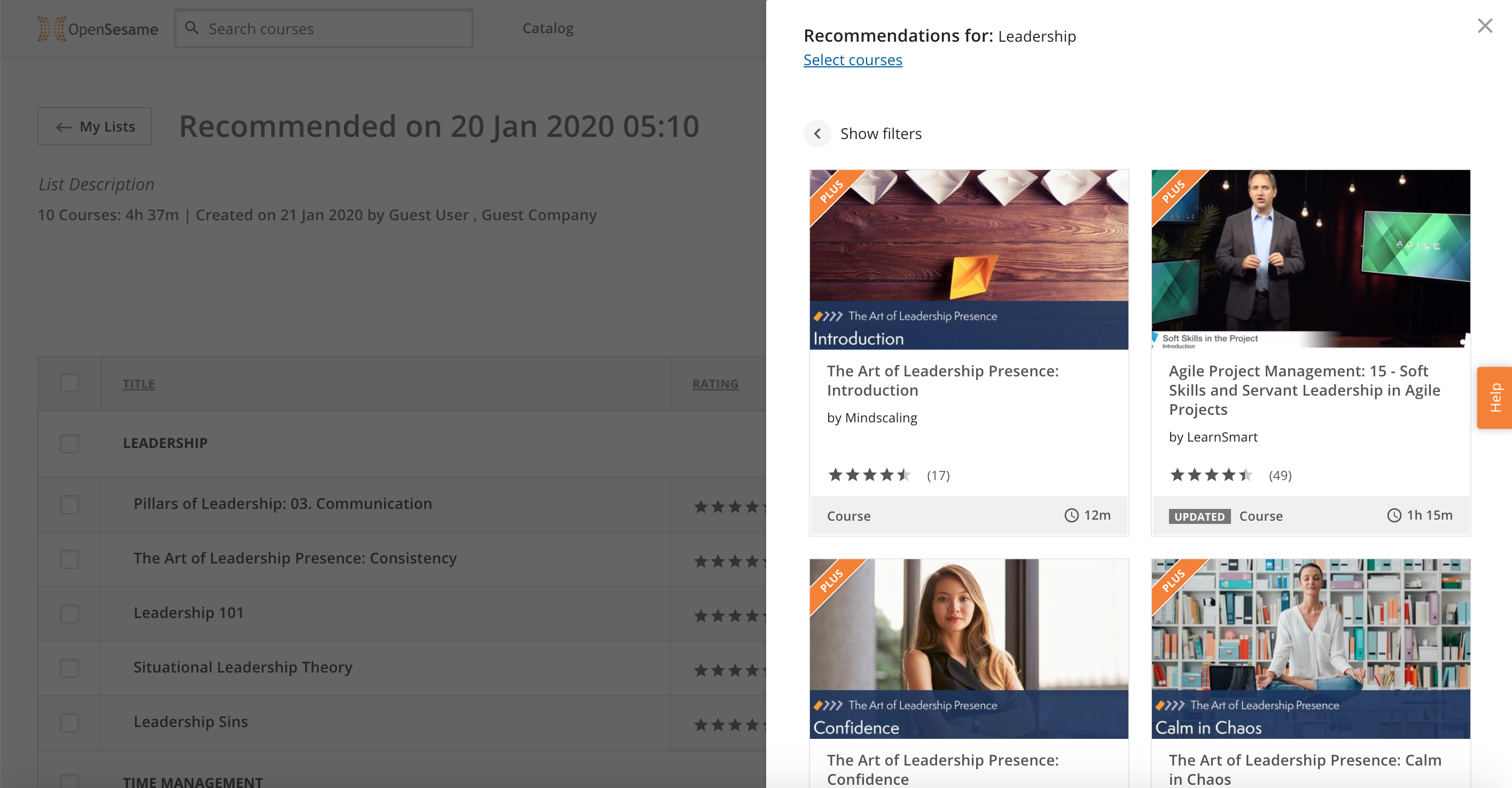
Task: Check The Art of Leadership Presence: Consistency
Action: click(69, 559)
